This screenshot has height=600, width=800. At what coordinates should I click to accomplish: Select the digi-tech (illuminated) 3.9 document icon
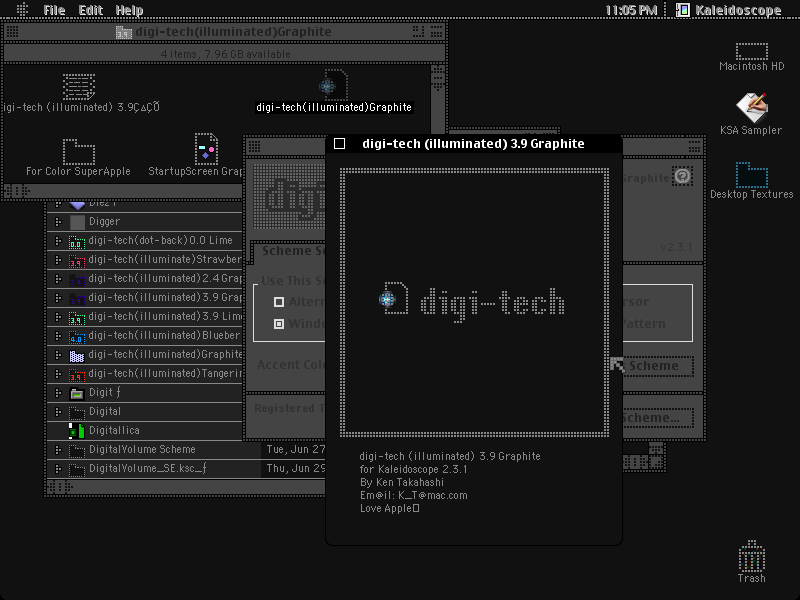tap(79, 86)
